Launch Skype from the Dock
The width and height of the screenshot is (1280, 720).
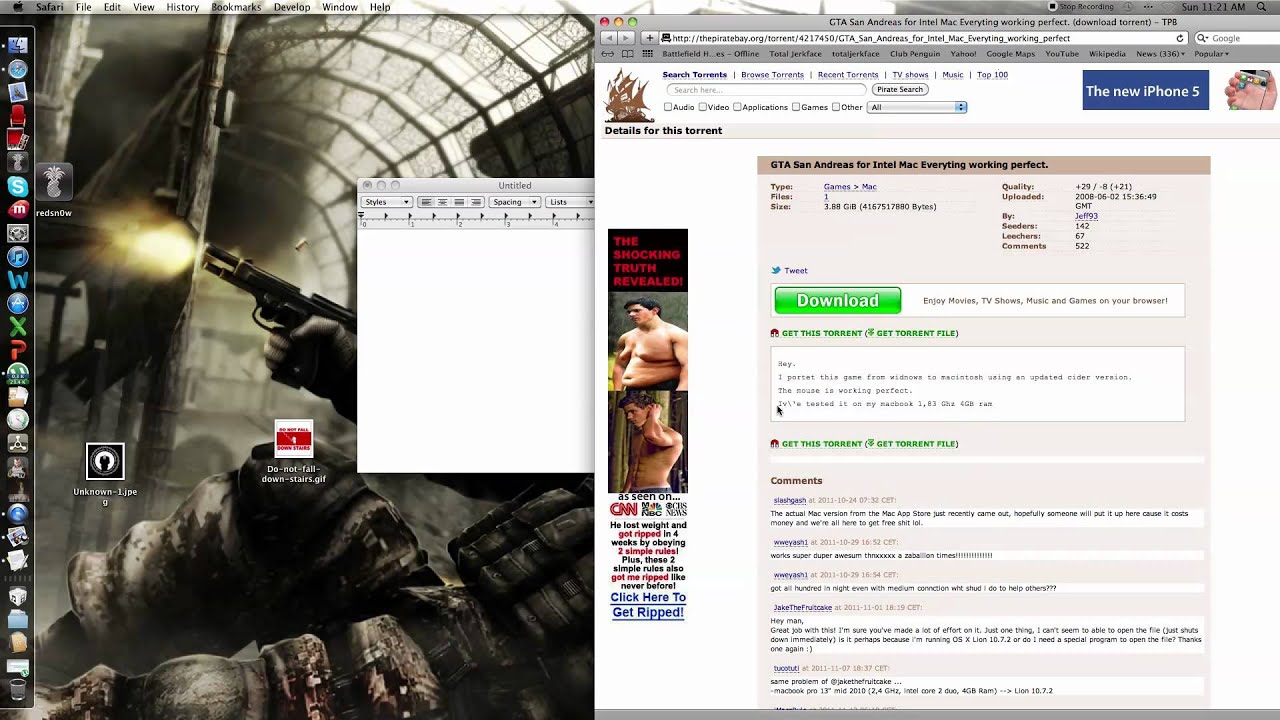[x=17, y=186]
